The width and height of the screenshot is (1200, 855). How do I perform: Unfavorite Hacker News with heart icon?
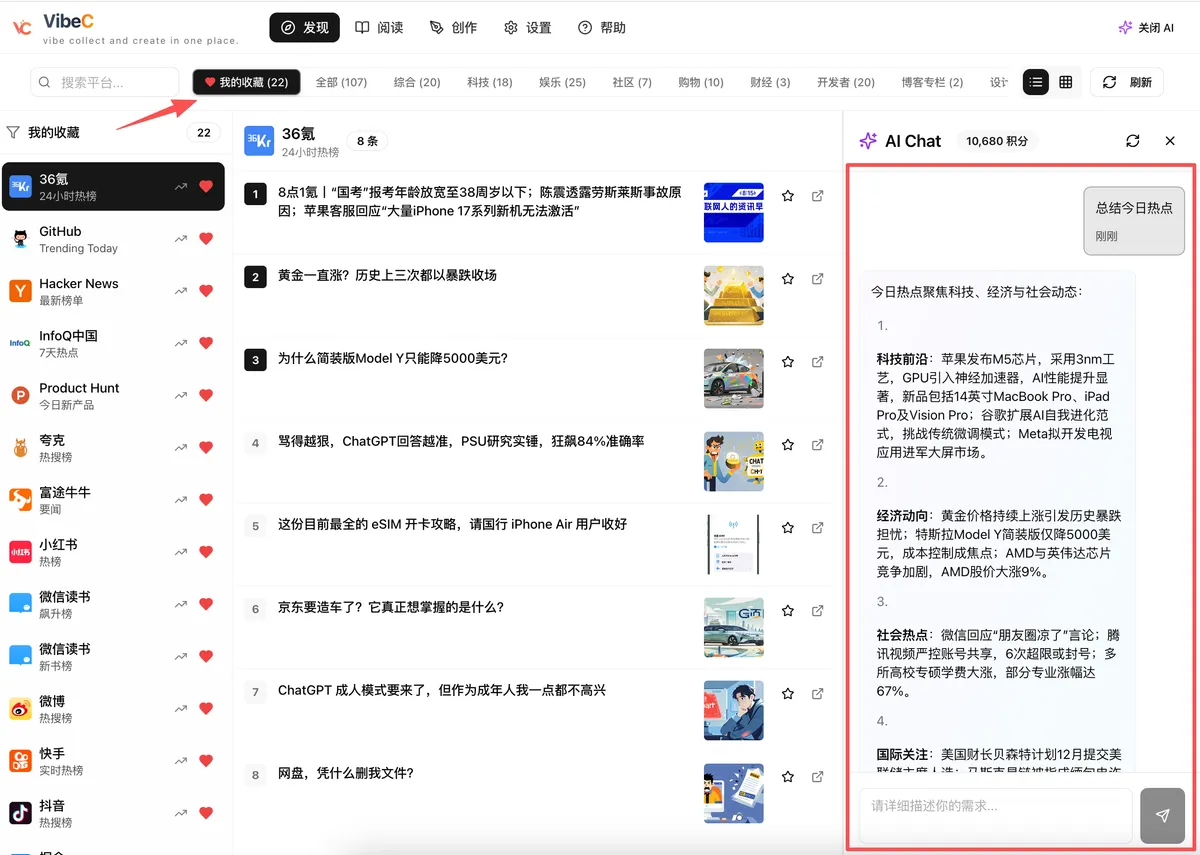[x=206, y=291]
